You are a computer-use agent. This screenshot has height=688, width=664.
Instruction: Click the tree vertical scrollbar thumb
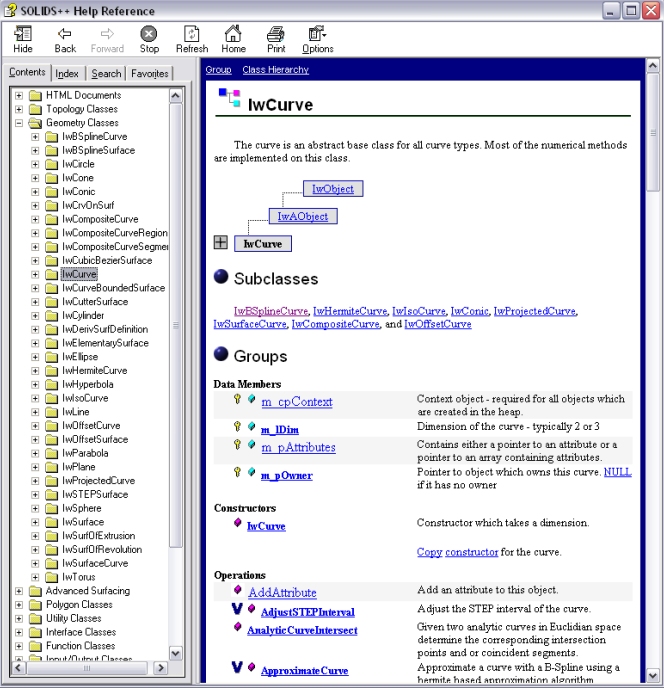click(176, 325)
